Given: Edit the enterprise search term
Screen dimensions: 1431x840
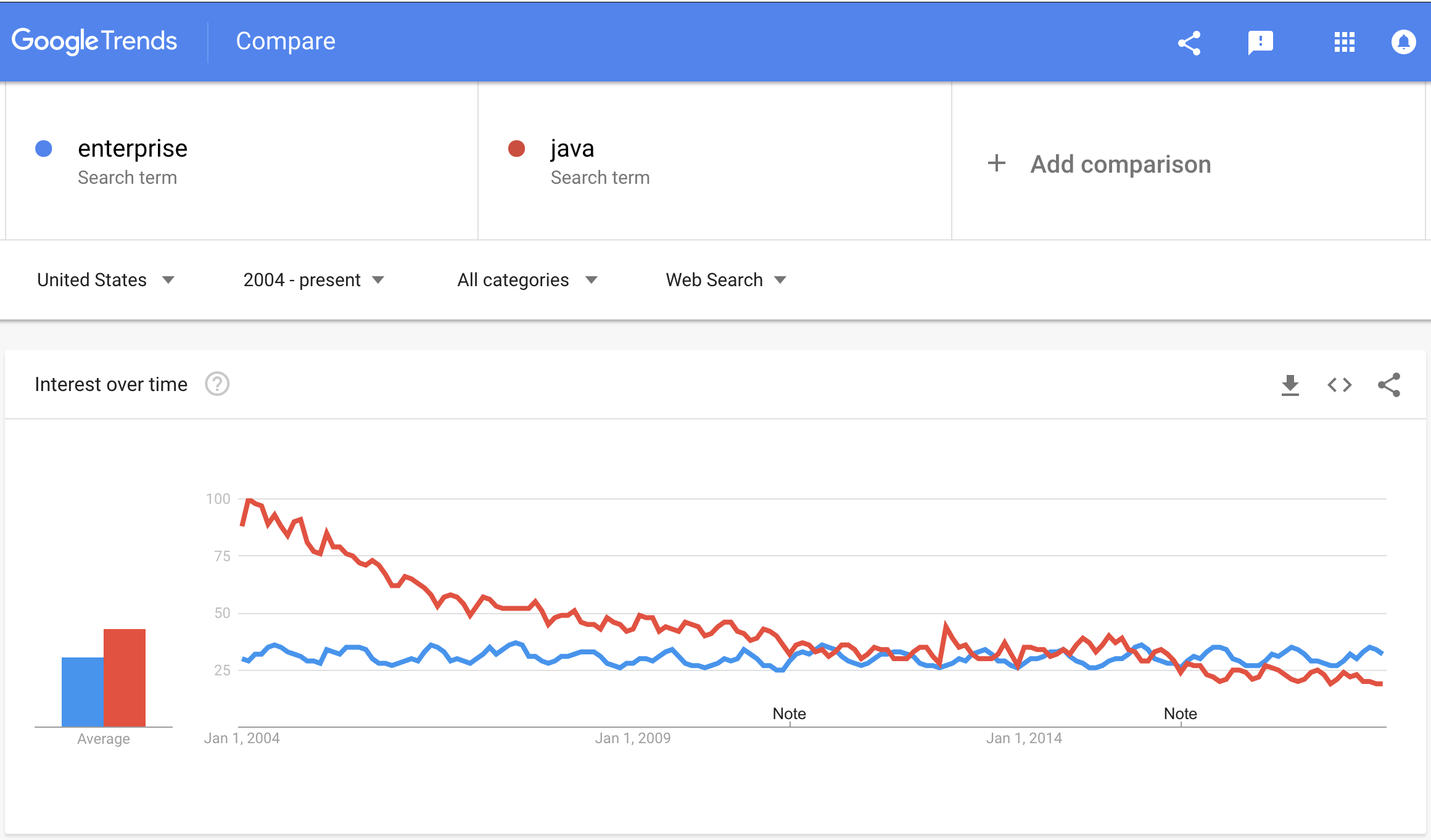Looking at the screenshot, I should (133, 149).
